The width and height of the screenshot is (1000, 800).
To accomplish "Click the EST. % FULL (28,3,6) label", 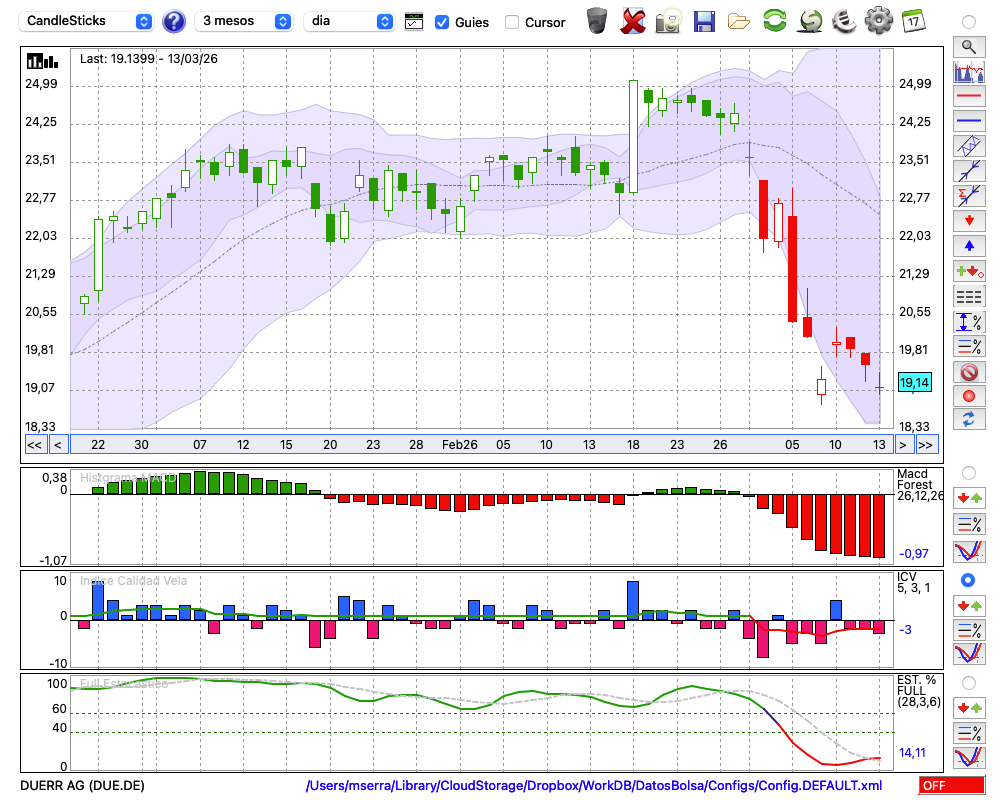I will click(x=918, y=691).
